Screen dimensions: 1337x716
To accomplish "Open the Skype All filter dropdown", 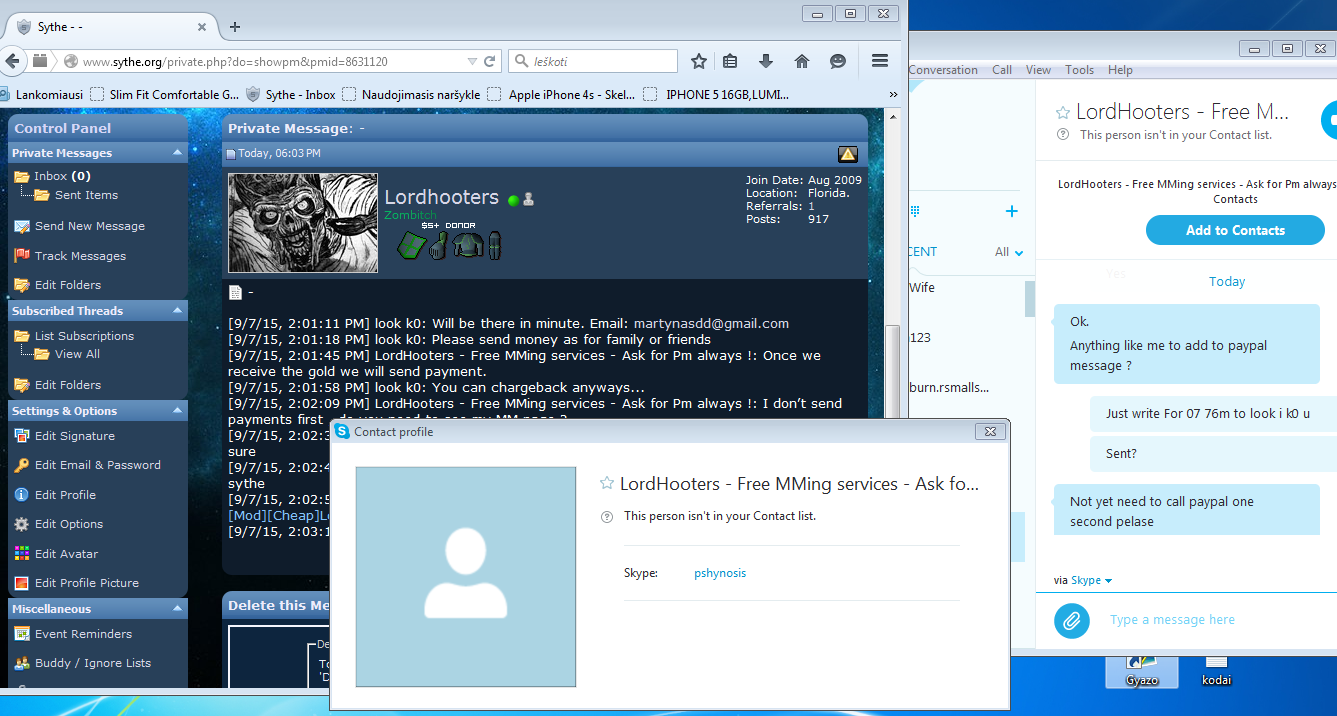I will (x=1009, y=252).
